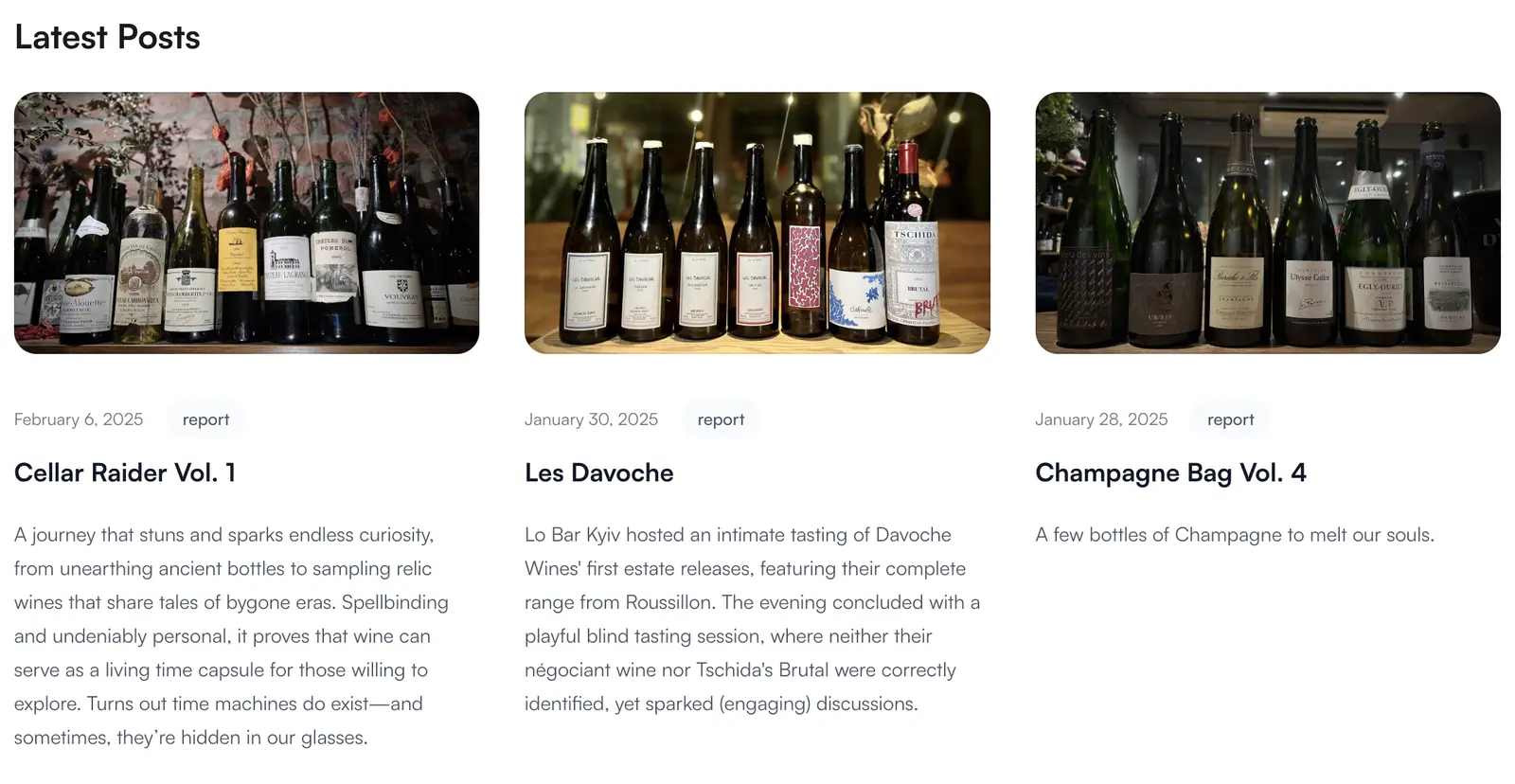The image size is (1515, 784).
Task: Click the February 6, 2025 date
Action: point(79,419)
